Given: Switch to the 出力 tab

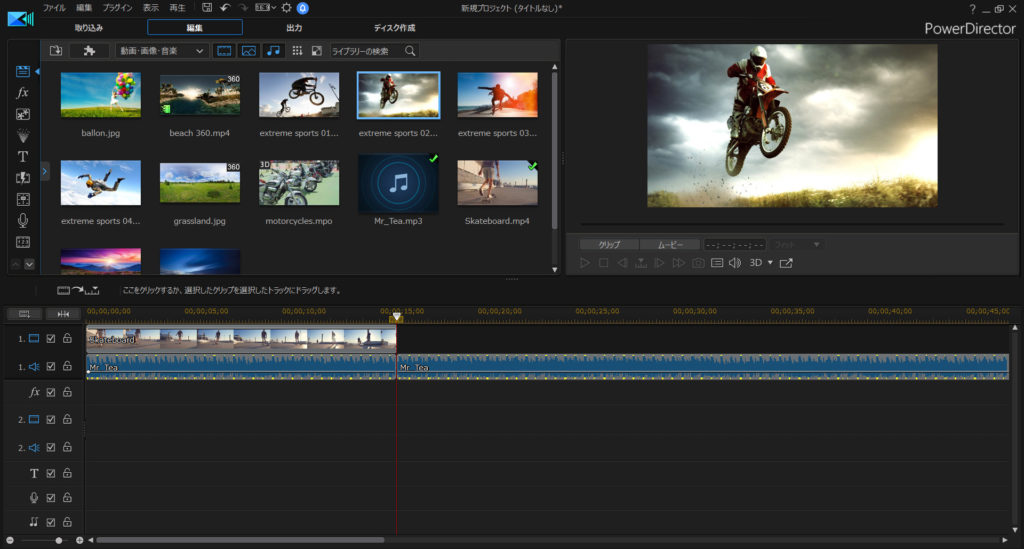Looking at the screenshot, I should (294, 27).
